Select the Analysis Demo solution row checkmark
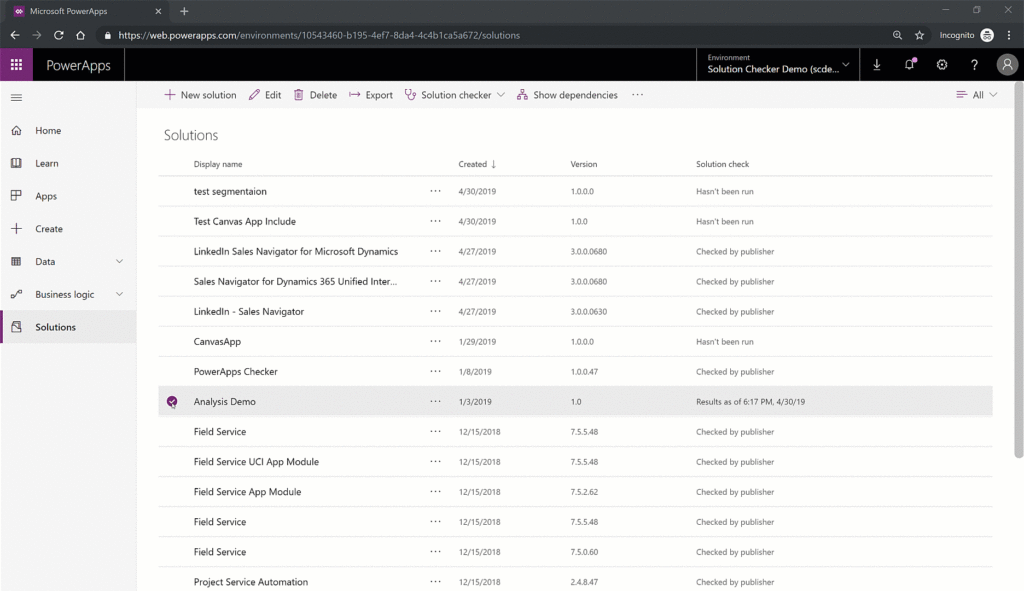1024x591 pixels. pyautogui.click(x=170, y=401)
